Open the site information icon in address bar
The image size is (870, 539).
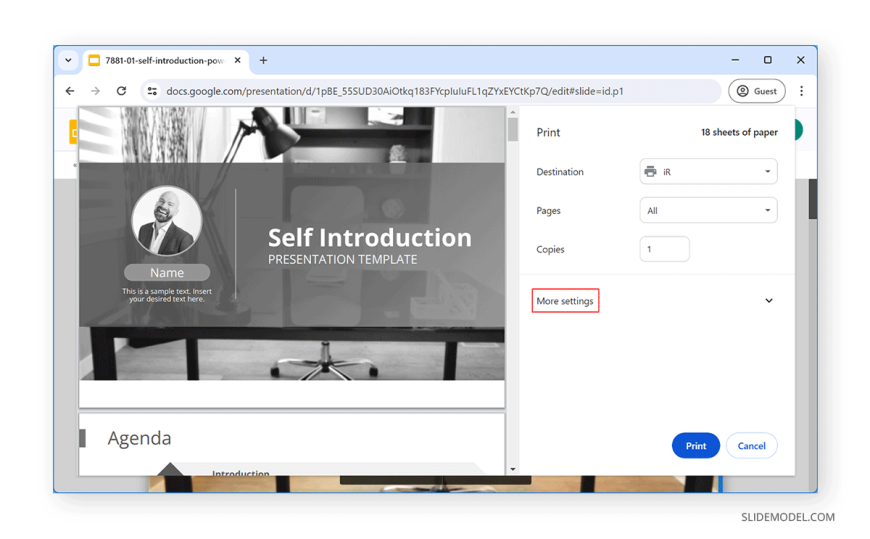click(152, 91)
